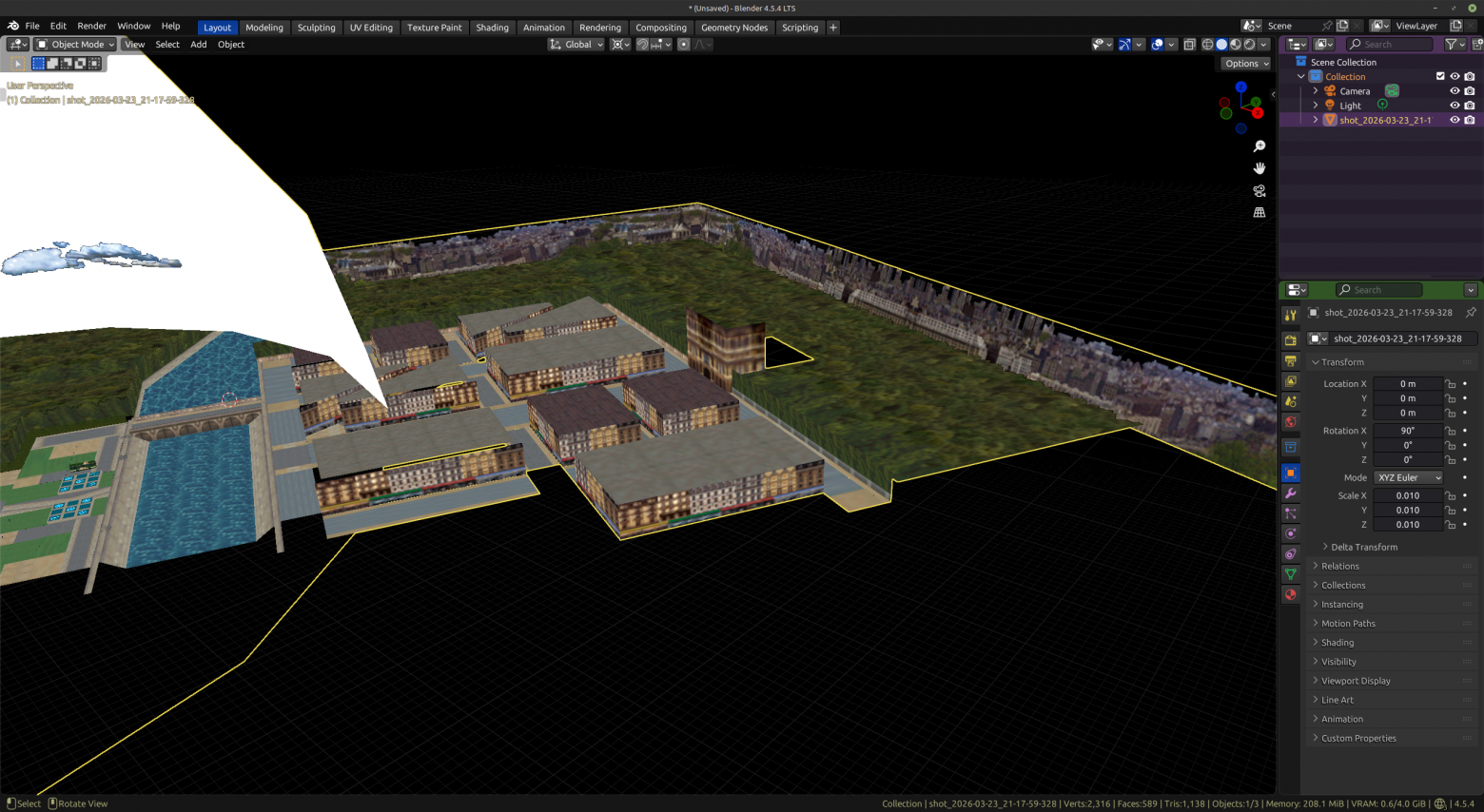Image resolution: width=1484 pixels, height=812 pixels.
Task: Switch to the Modeling workspace tab
Action: (x=264, y=28)
